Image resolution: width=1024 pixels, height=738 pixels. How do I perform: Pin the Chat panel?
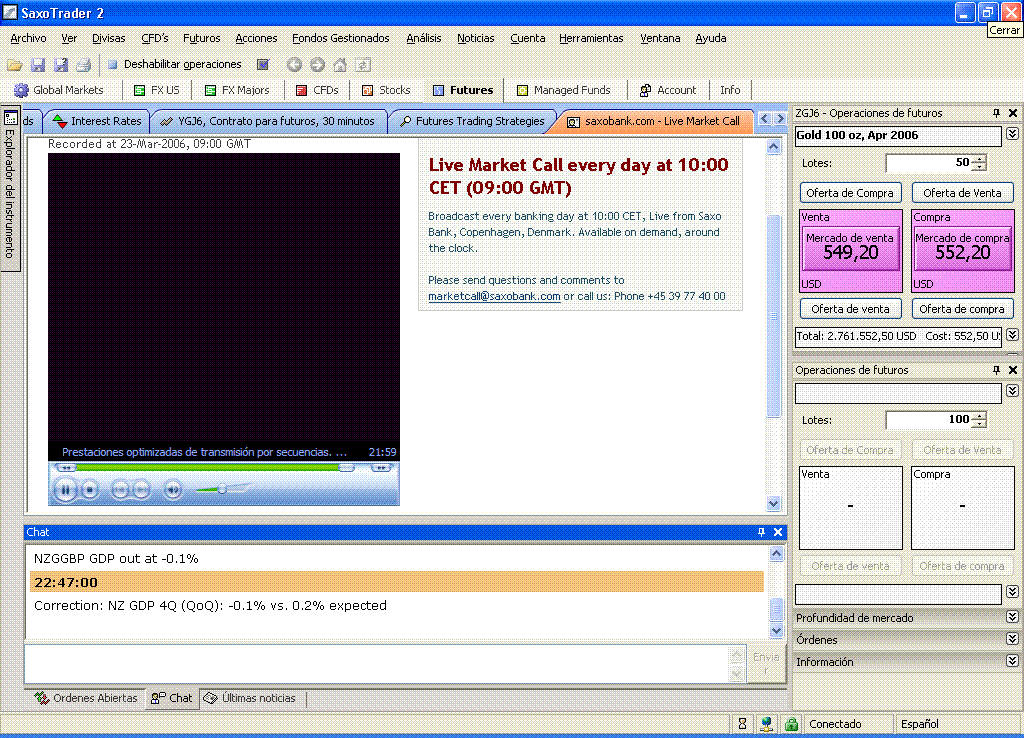coord(761,532)
